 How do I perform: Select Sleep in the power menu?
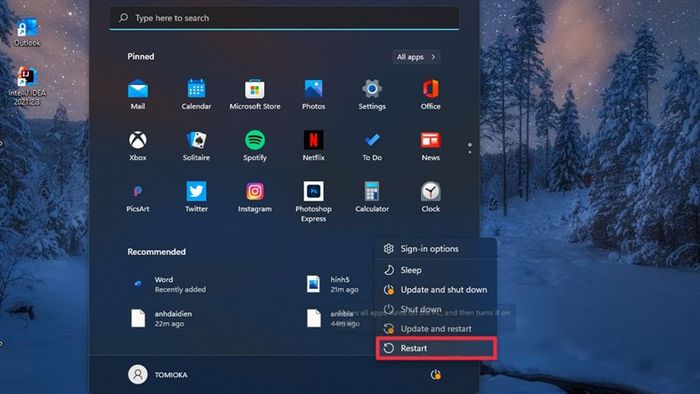pyautogui.click(x=436, y=270)
